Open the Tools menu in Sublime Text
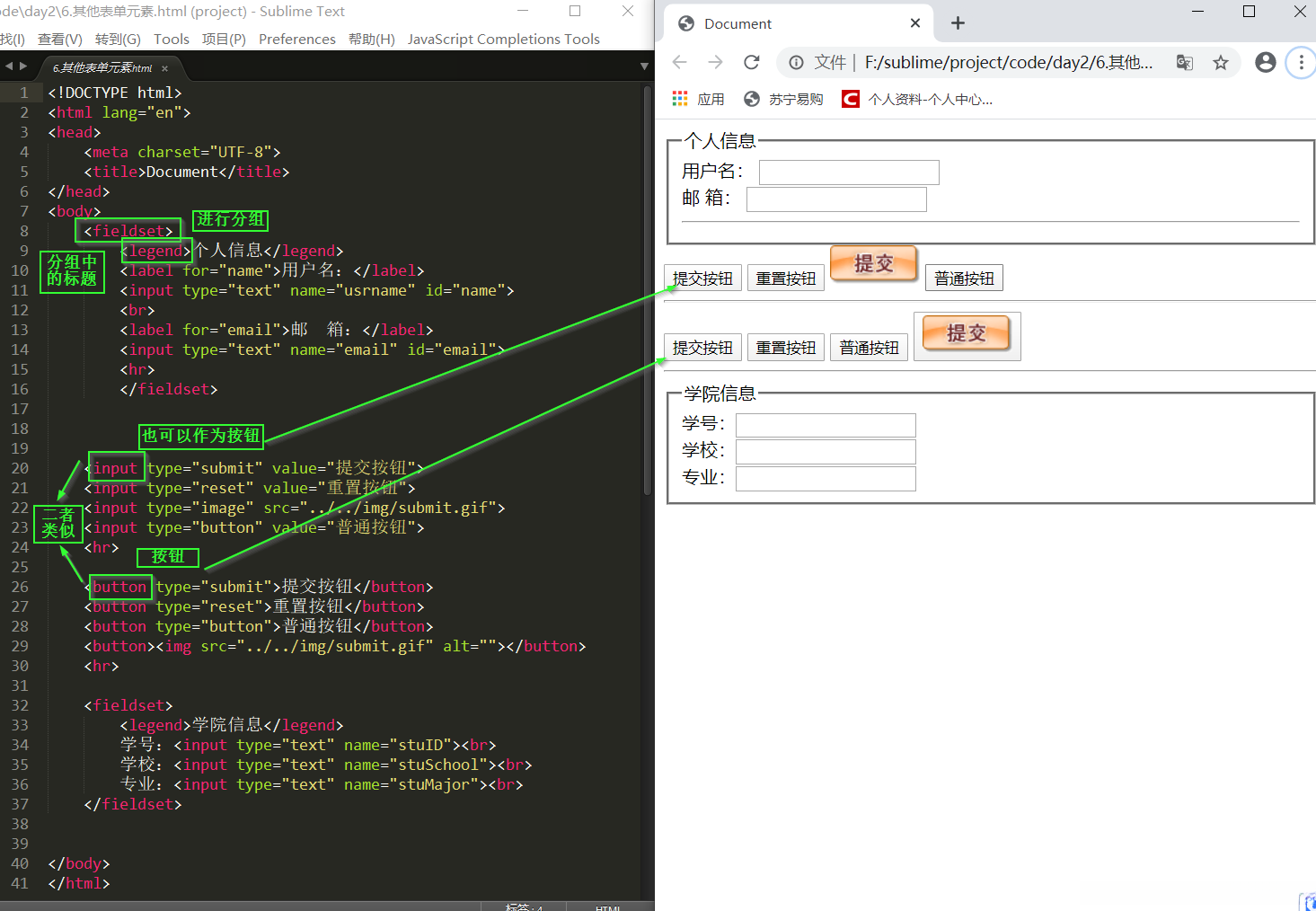 [x=172, y=39]
